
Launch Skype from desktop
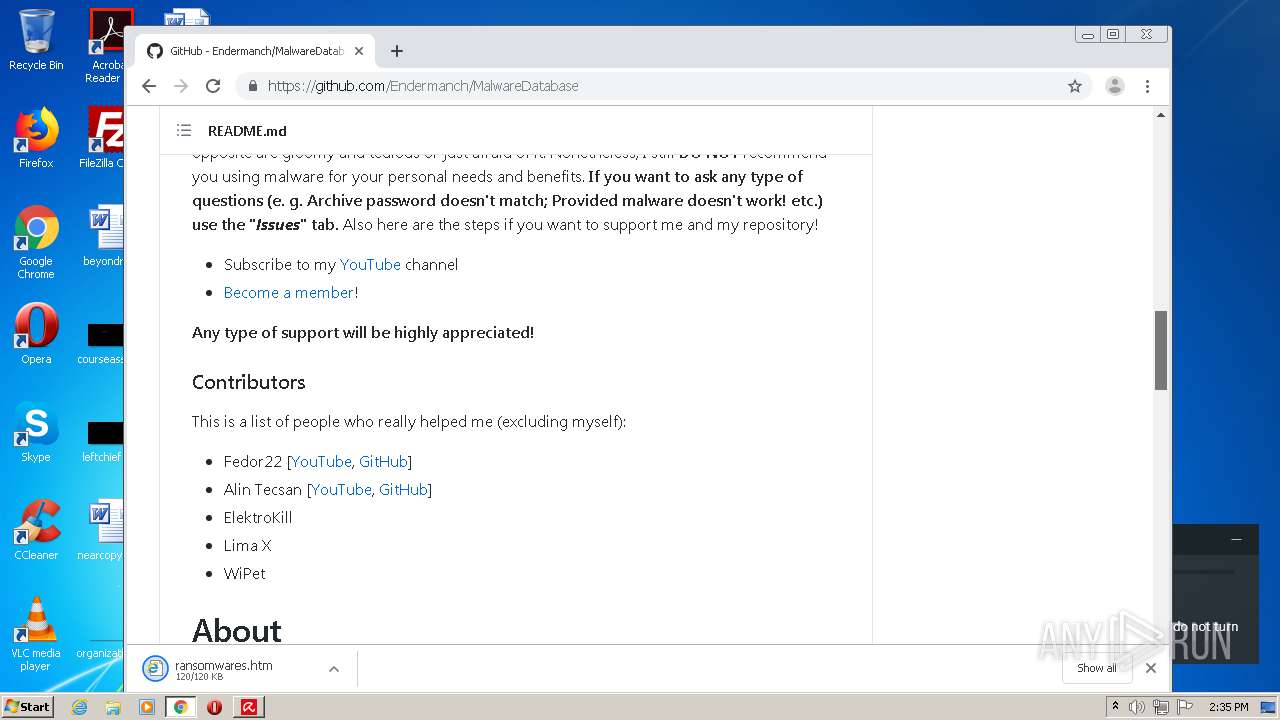[x=36, y=431]
